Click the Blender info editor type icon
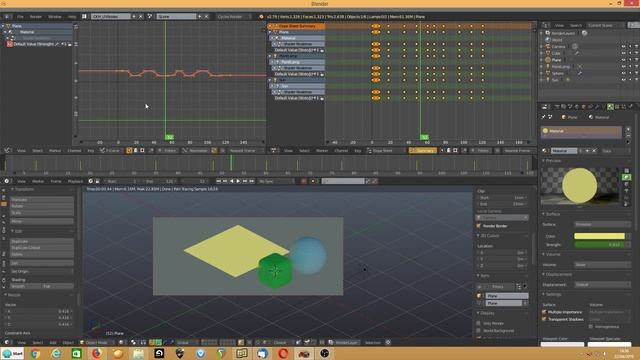The width and height of the screenshot is (640, 360). (x=7, y=17)
